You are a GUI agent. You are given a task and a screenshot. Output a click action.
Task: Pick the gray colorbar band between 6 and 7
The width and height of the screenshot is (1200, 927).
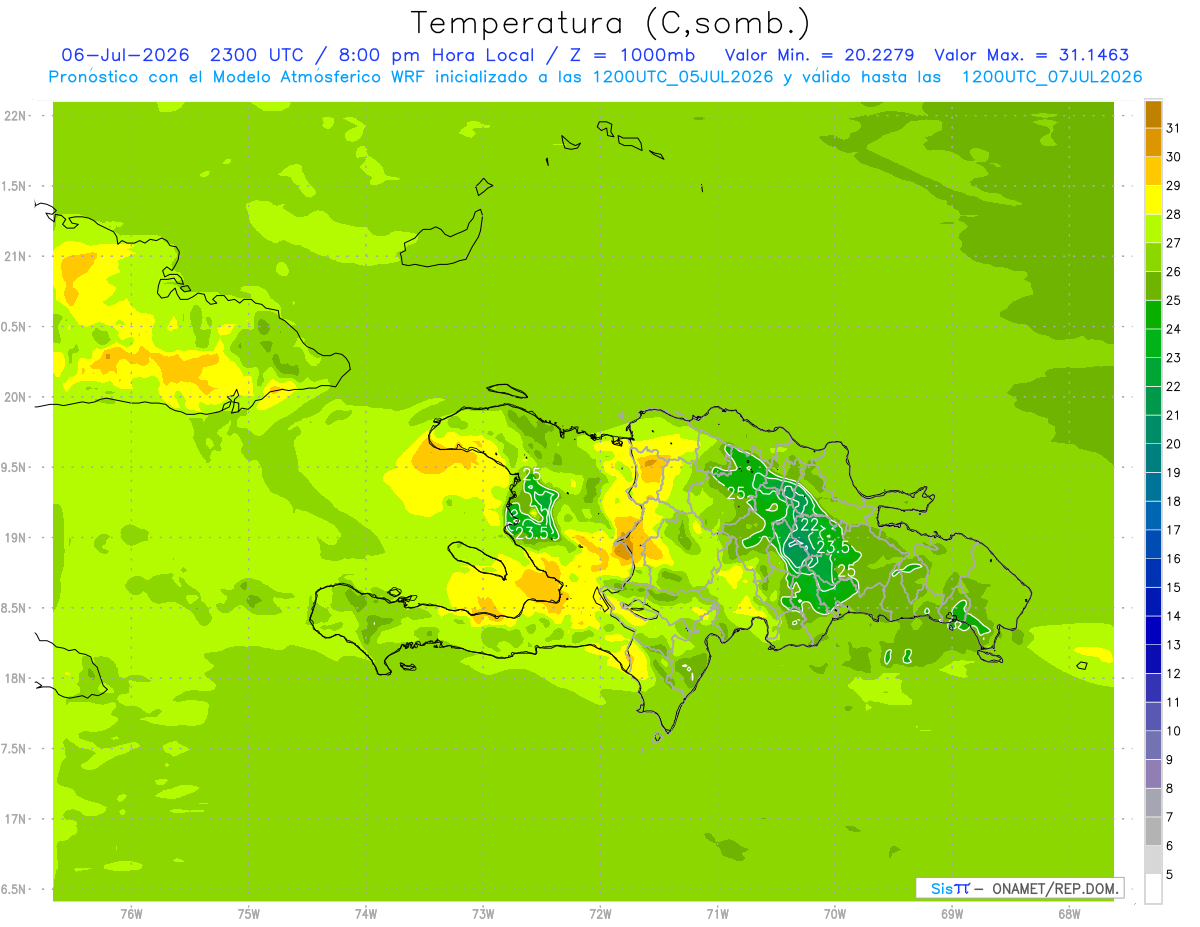[1153, 832]
